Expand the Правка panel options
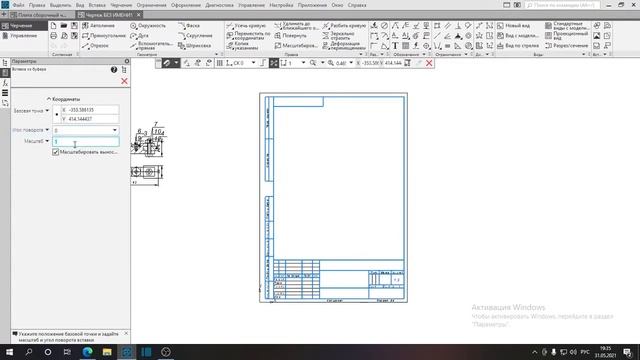The width and height of the screenshot is (640, 360). 361,54
